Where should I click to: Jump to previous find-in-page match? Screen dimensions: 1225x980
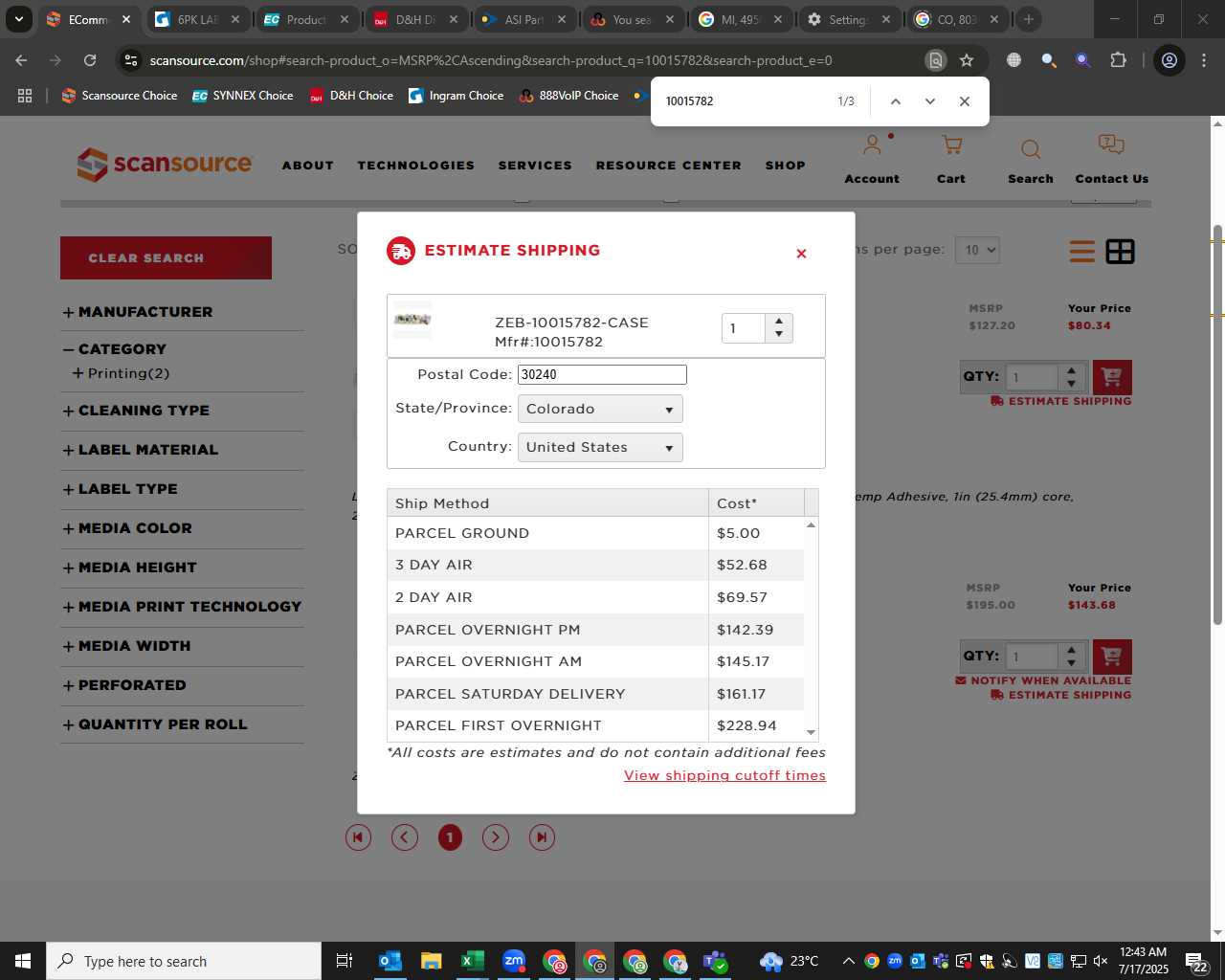[x=896, y=101]
